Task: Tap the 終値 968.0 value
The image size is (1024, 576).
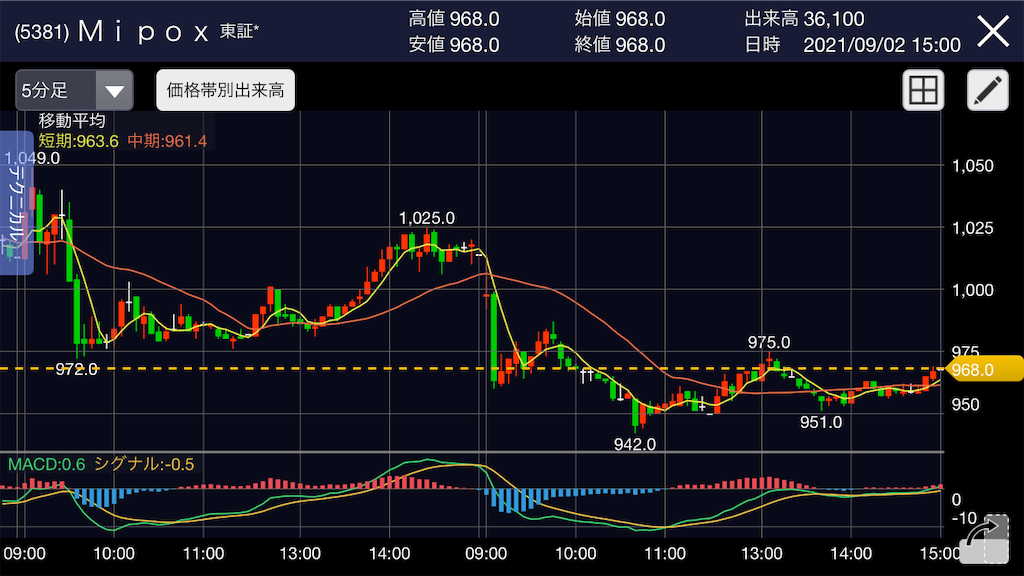Action: tap(620, 45)
